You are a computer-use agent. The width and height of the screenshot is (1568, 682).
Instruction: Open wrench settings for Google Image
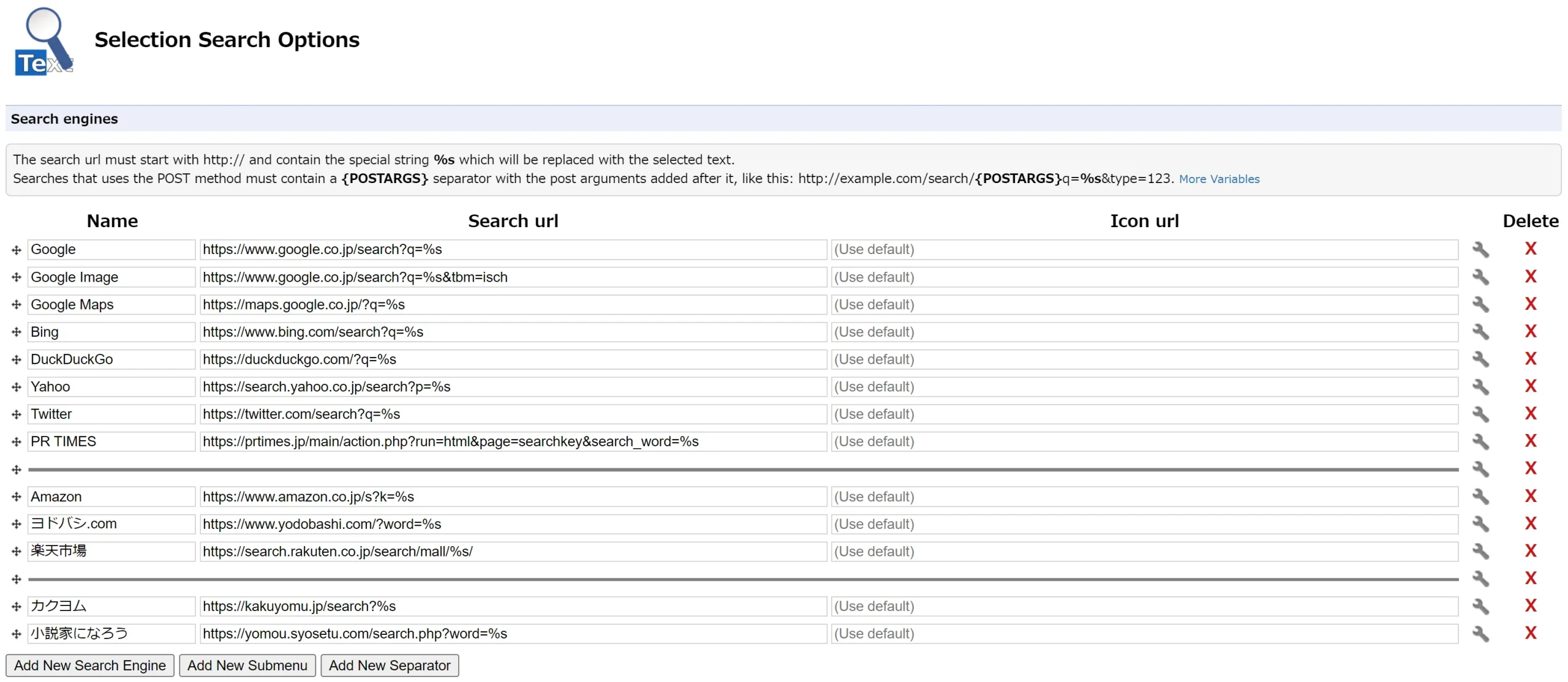click(x=1480, y=277)
